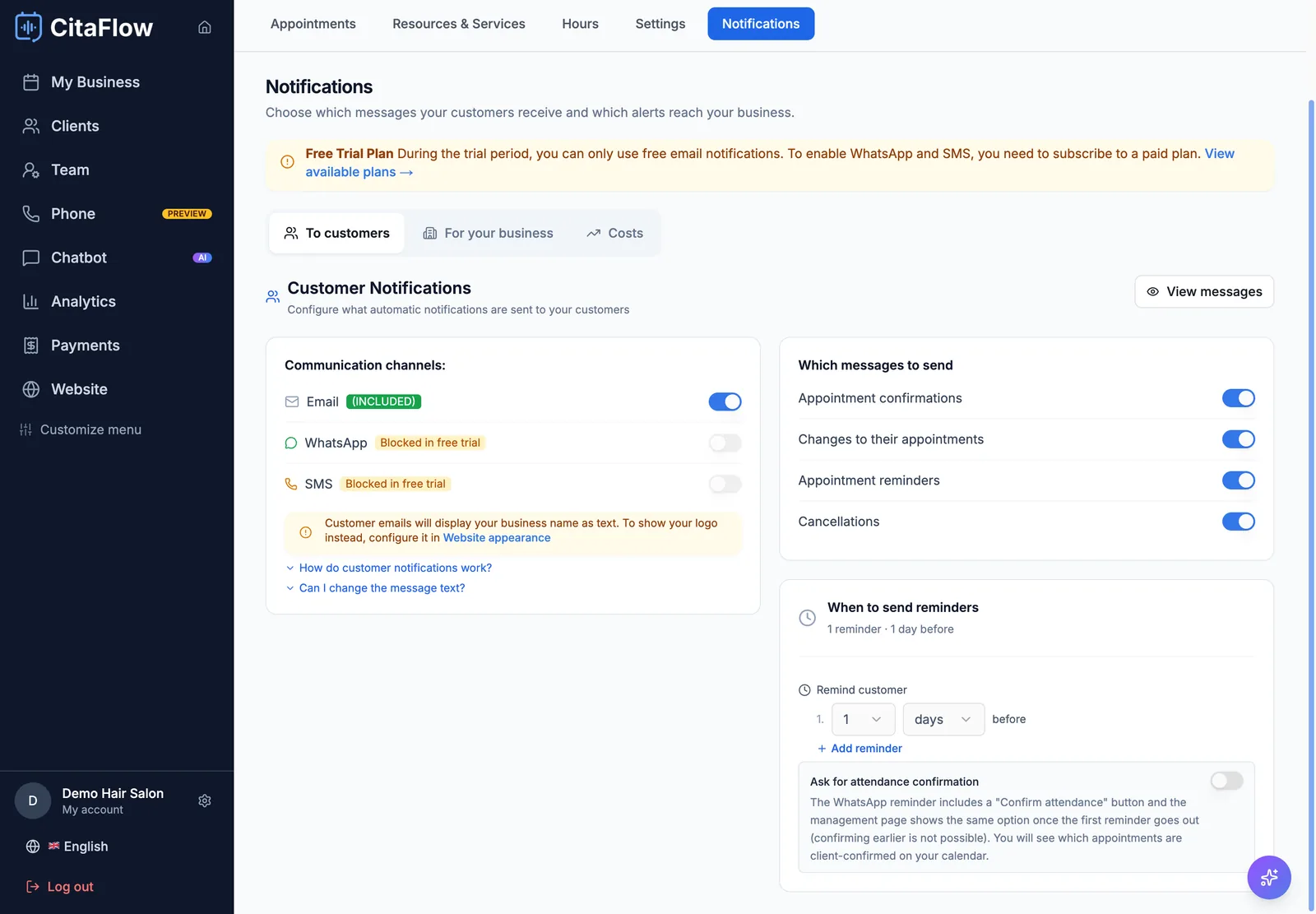The width and height of the screenshot is (1316, 914).
Task: Toggle the Email channel switch
Action: pos(725,401)
